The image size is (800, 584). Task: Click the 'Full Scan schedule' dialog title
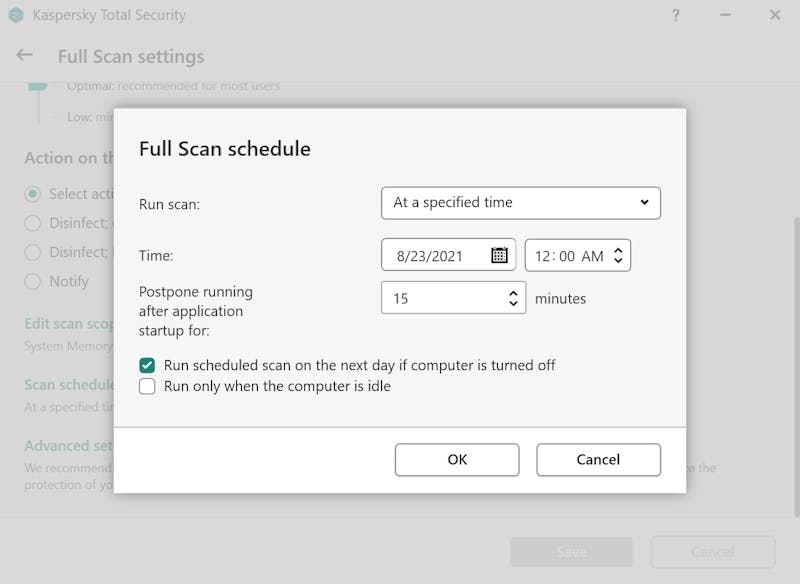coord(224,149)
